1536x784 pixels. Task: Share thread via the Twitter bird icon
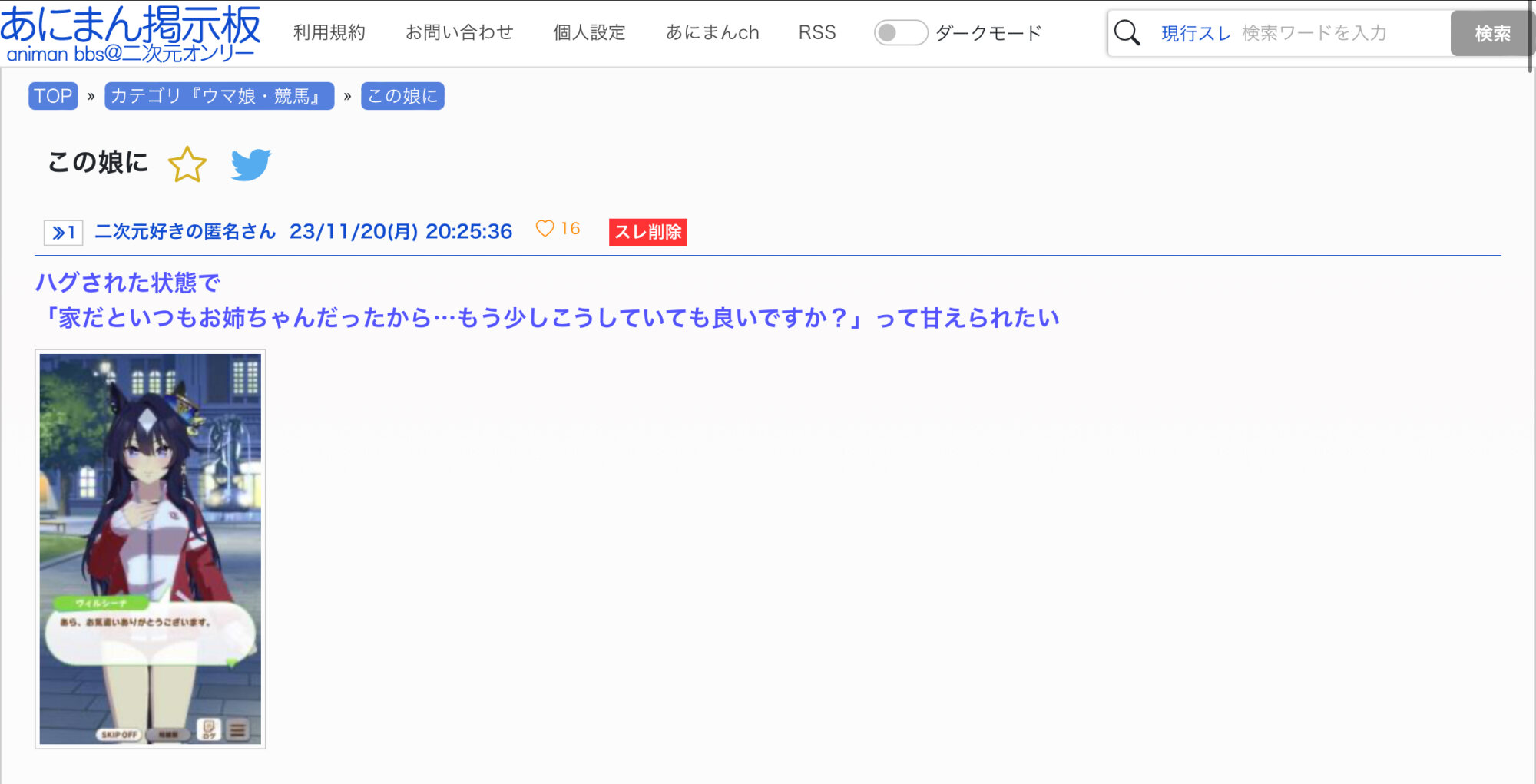[250, 164]
